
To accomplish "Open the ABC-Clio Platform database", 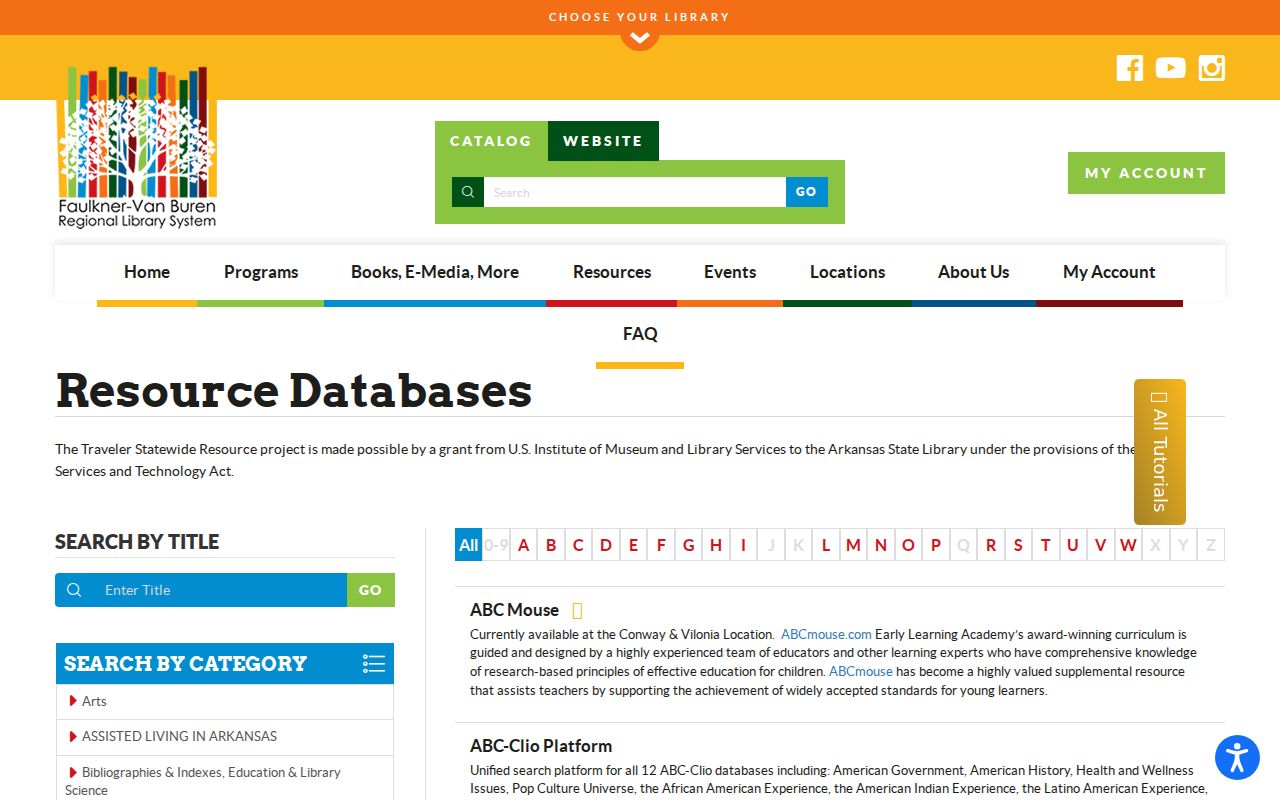I will point(541,746).
